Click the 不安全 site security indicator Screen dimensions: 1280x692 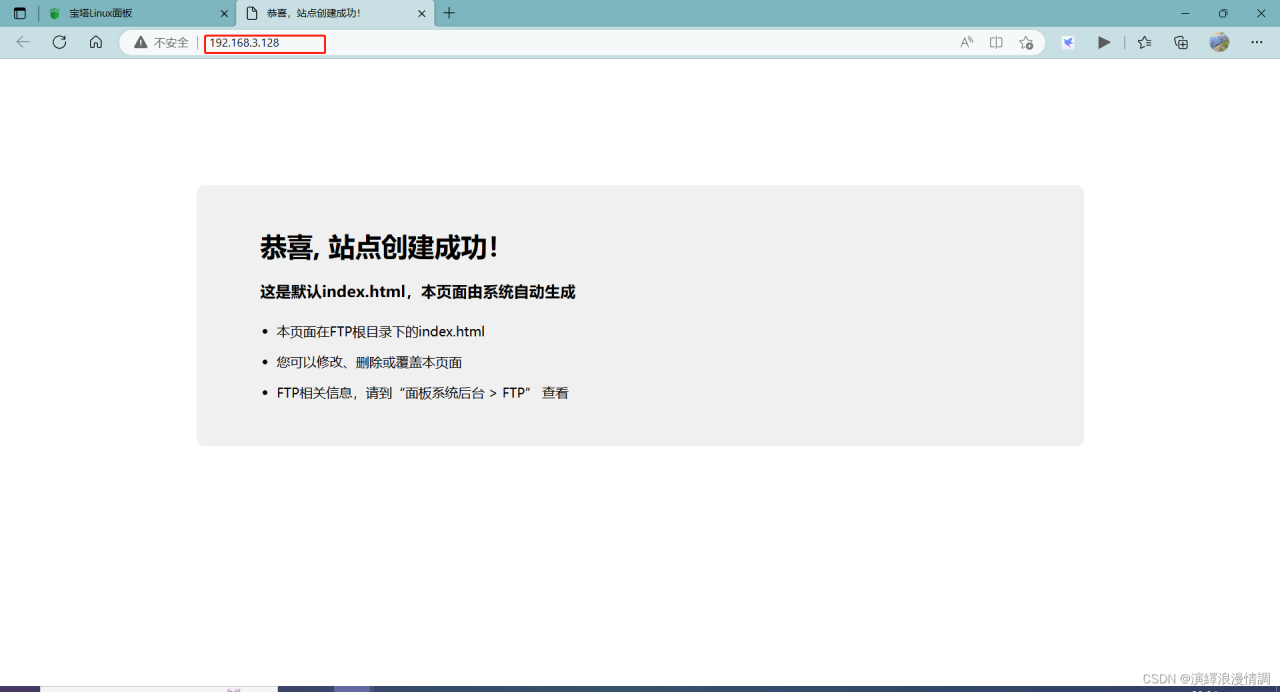(162, 43)
